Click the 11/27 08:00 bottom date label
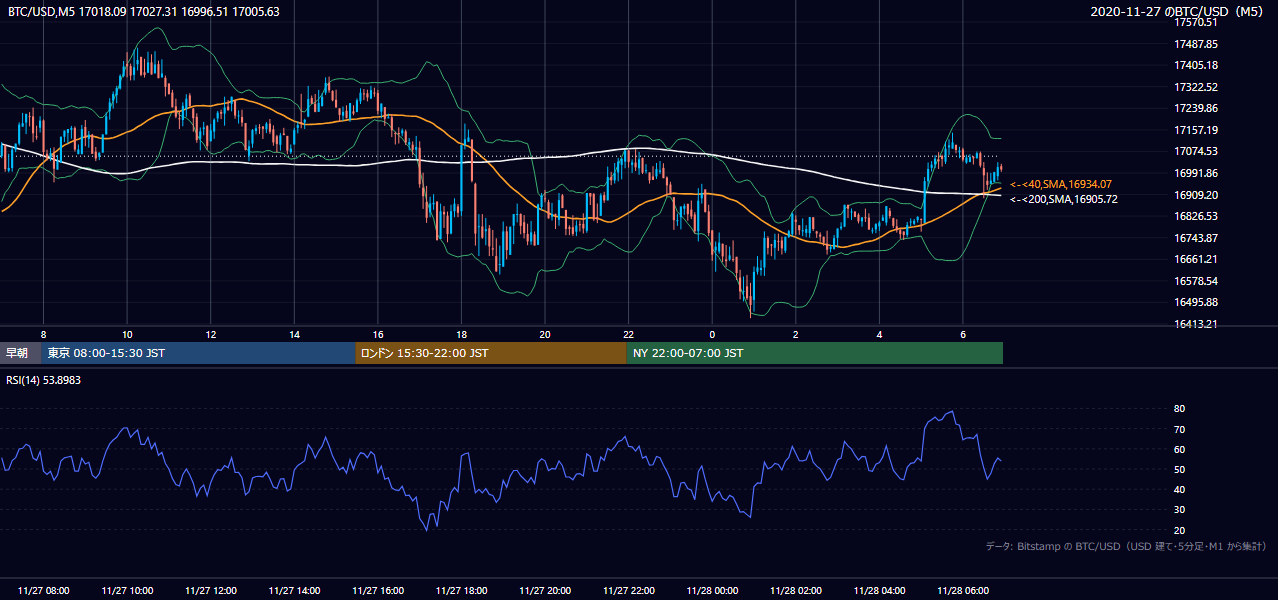Viewport: 1278px width, 600px height. coord(43,590)
